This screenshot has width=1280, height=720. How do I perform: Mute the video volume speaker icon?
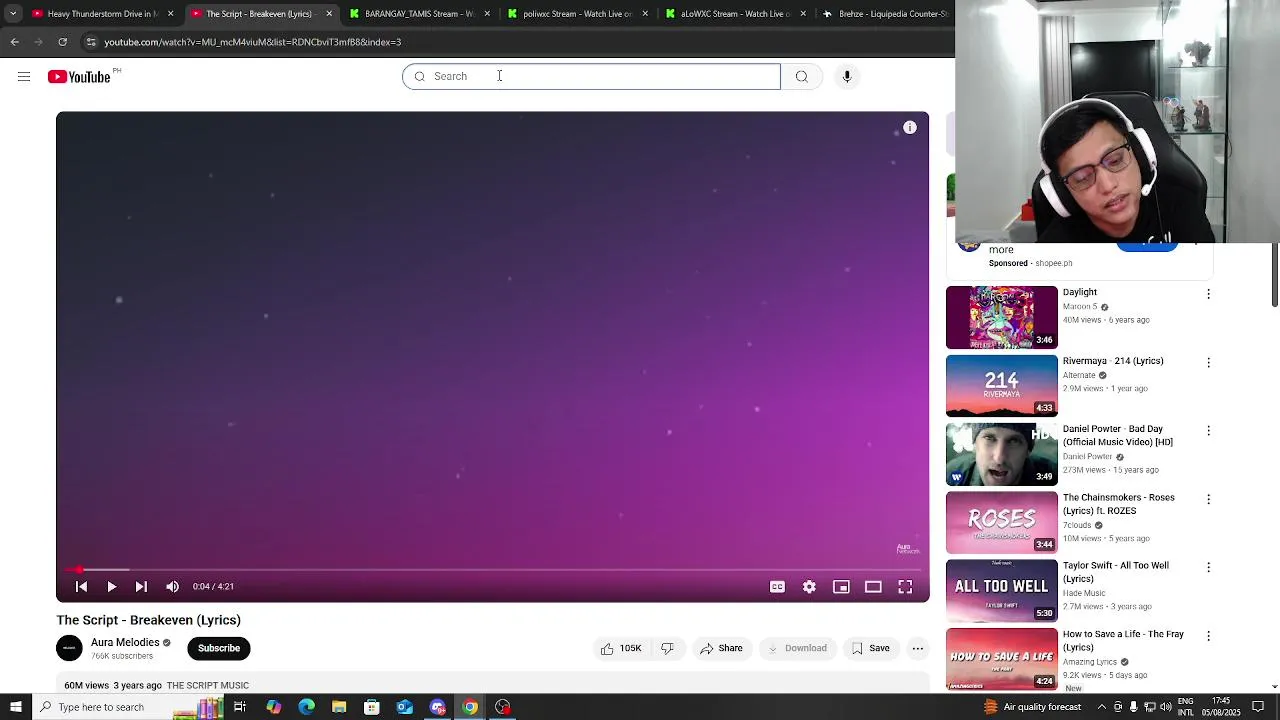(172, 587)
